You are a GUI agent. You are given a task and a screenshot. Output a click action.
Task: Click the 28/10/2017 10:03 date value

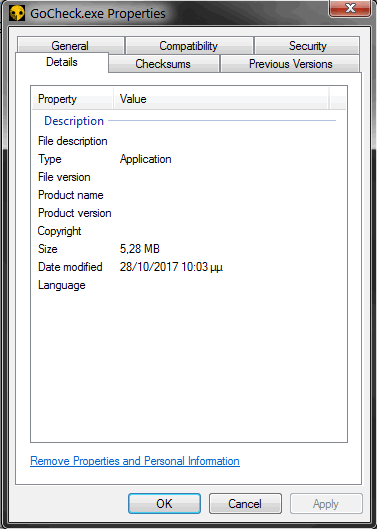(171, 267)
